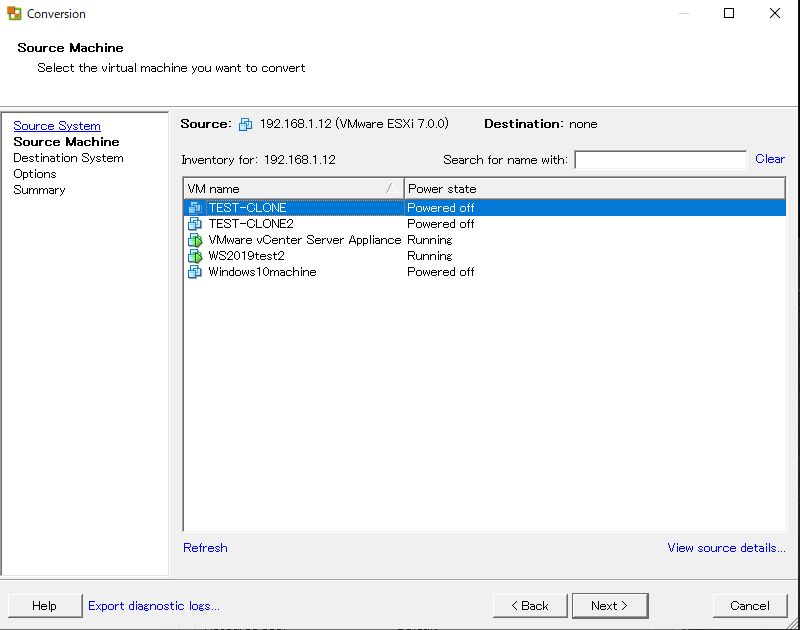Proceed with the Next button
Screen dimensions: 800x630
[x=610, y=606]
